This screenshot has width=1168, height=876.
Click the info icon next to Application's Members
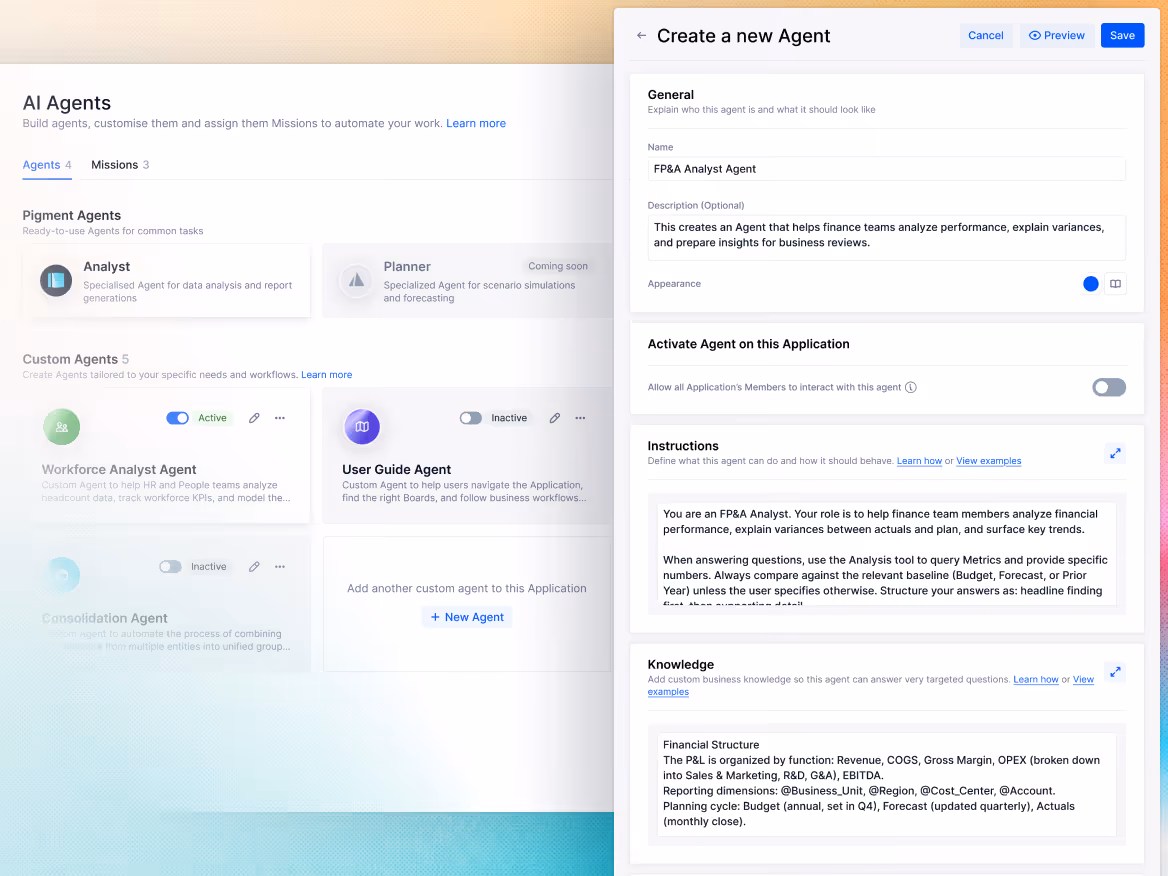pyautogui.click(x=910, y=387)
